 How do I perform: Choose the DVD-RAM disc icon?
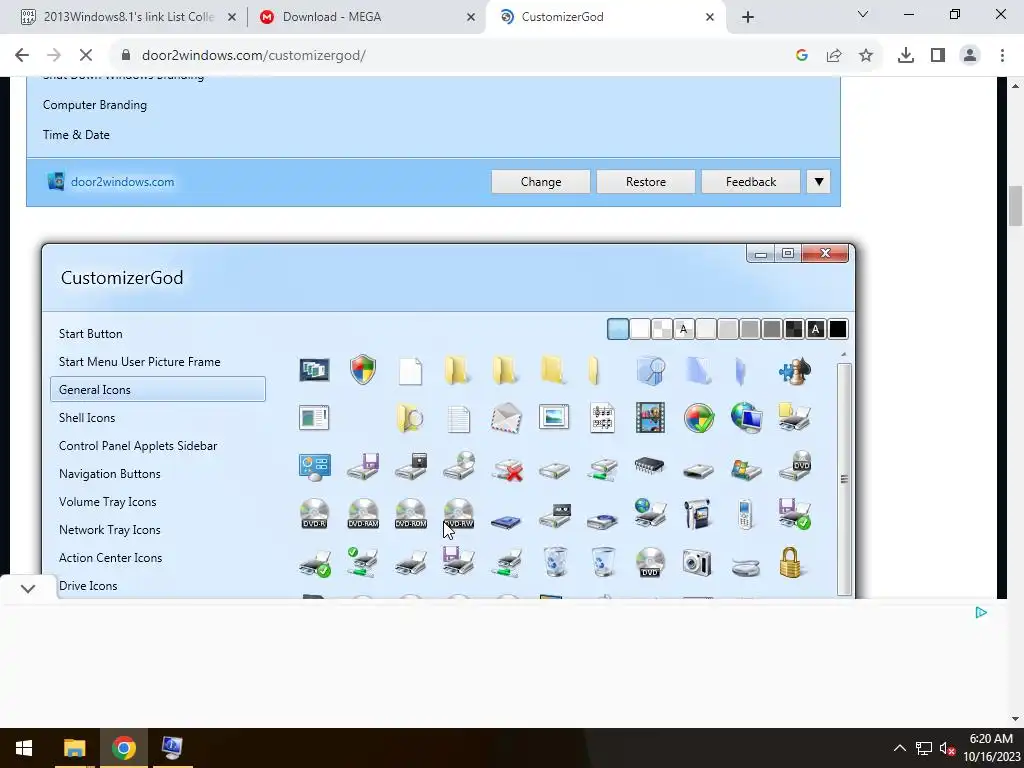click(x=363, y=513)
